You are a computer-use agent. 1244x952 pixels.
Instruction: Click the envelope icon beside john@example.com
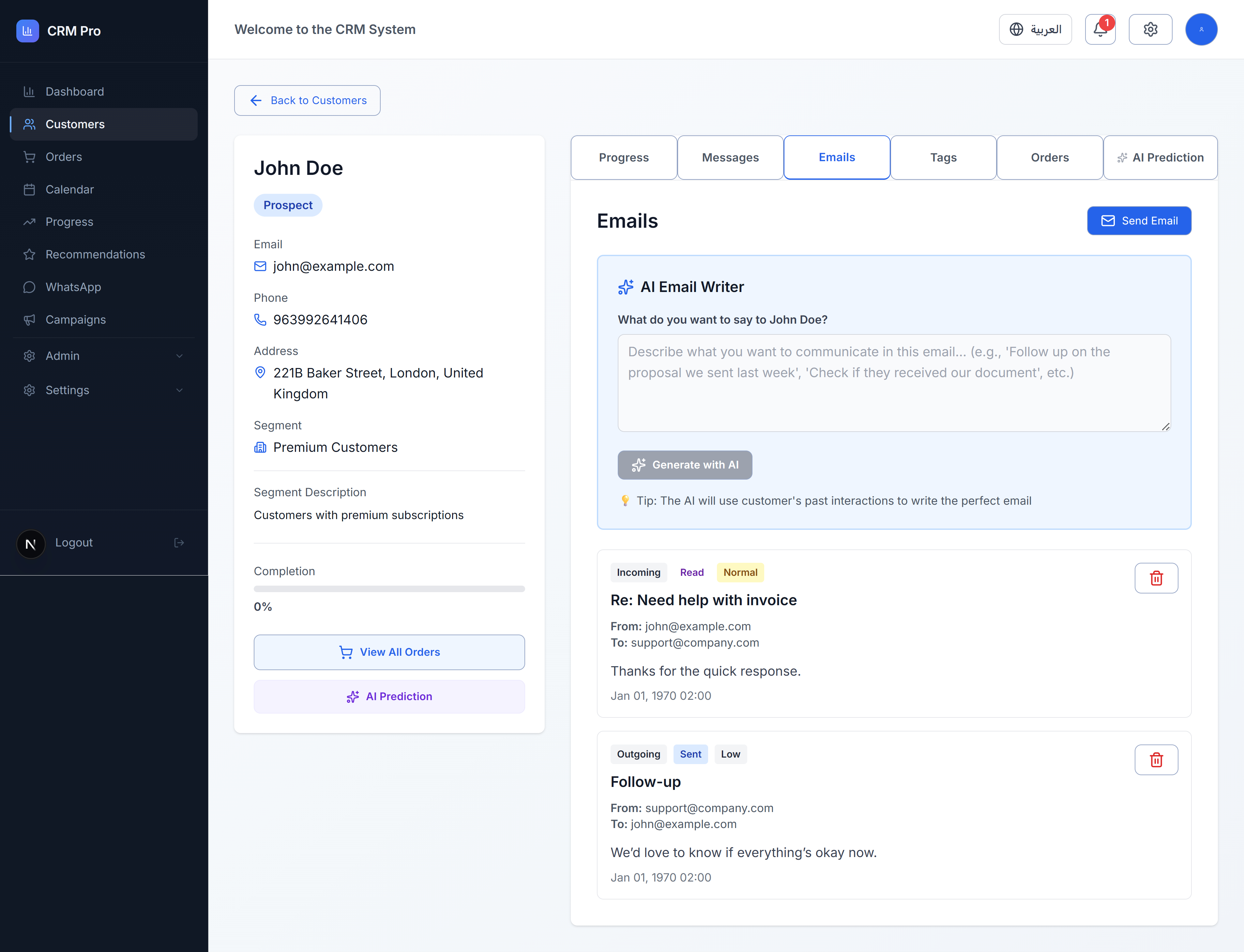260,266
